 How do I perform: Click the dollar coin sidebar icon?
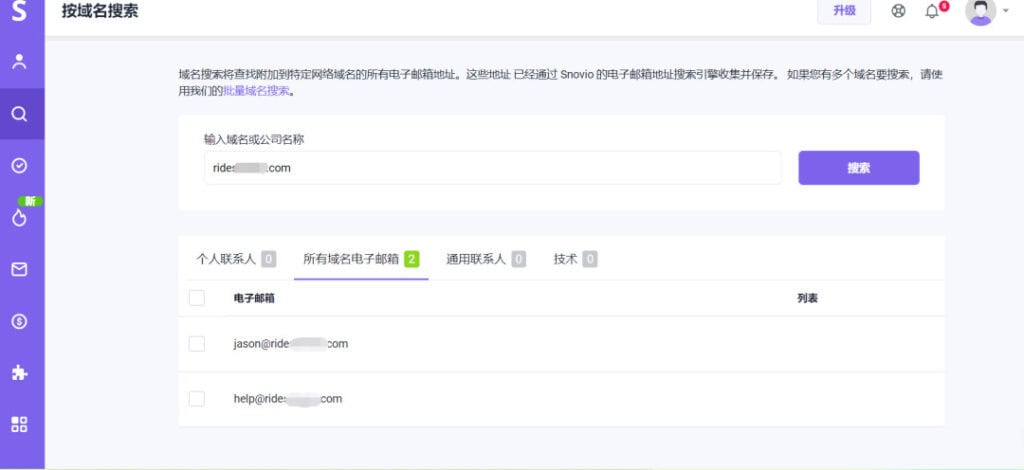pos(19,321)
